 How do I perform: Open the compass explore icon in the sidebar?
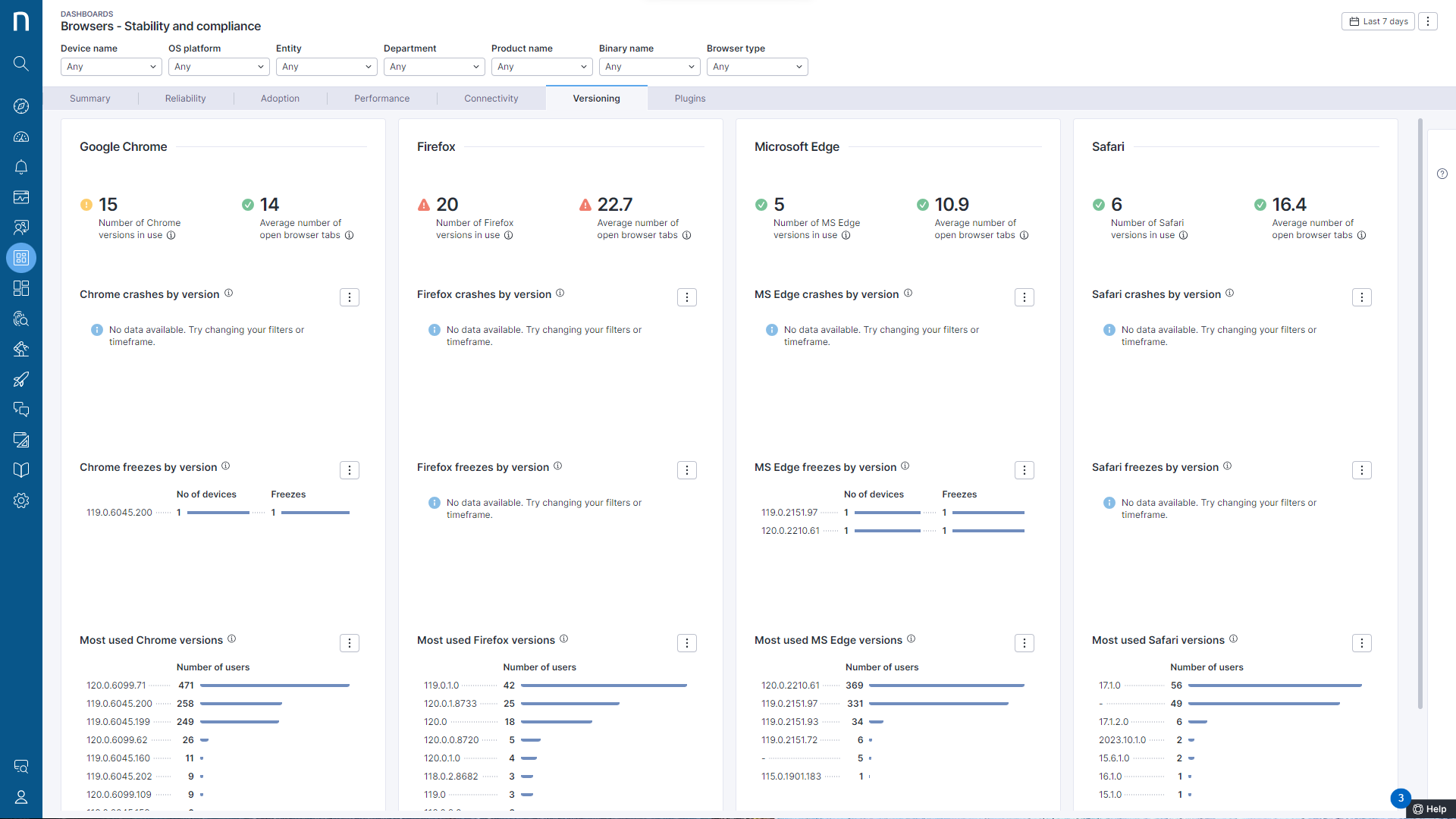[21, 106]
